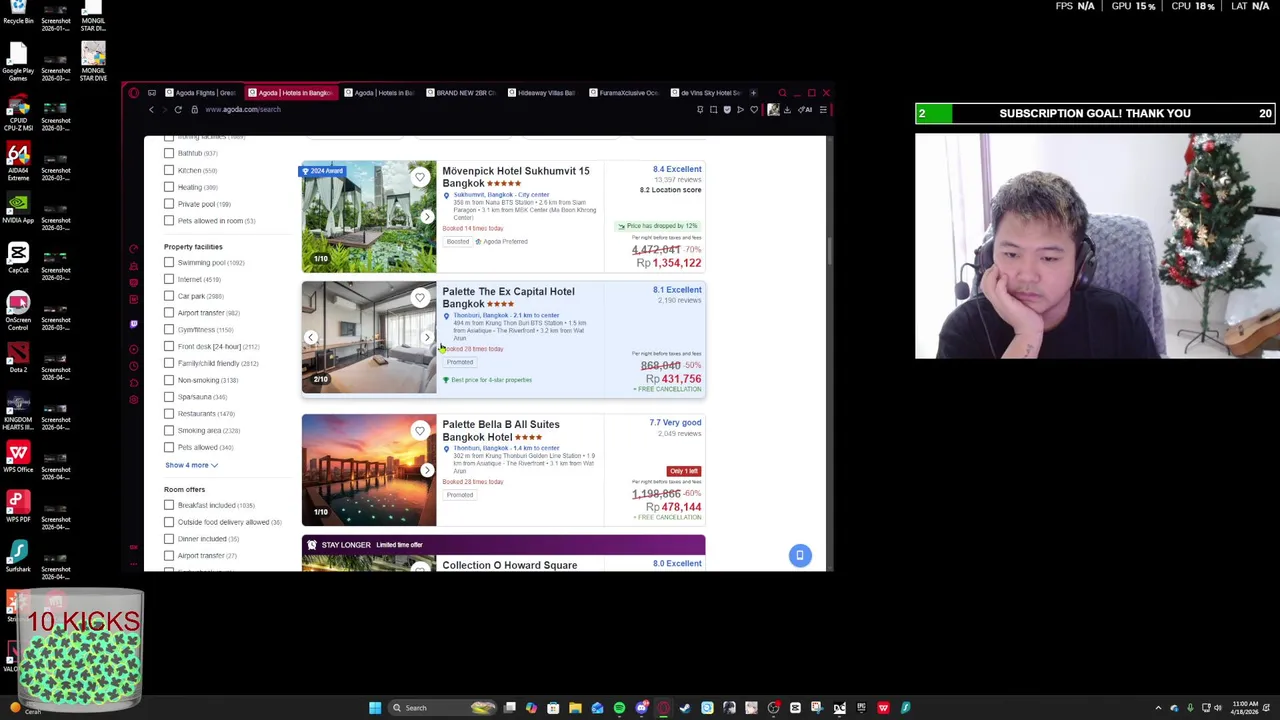Check the Non-smoking filter
Viewport: 1280px width, 720px height.
click(x=169, y=380)
